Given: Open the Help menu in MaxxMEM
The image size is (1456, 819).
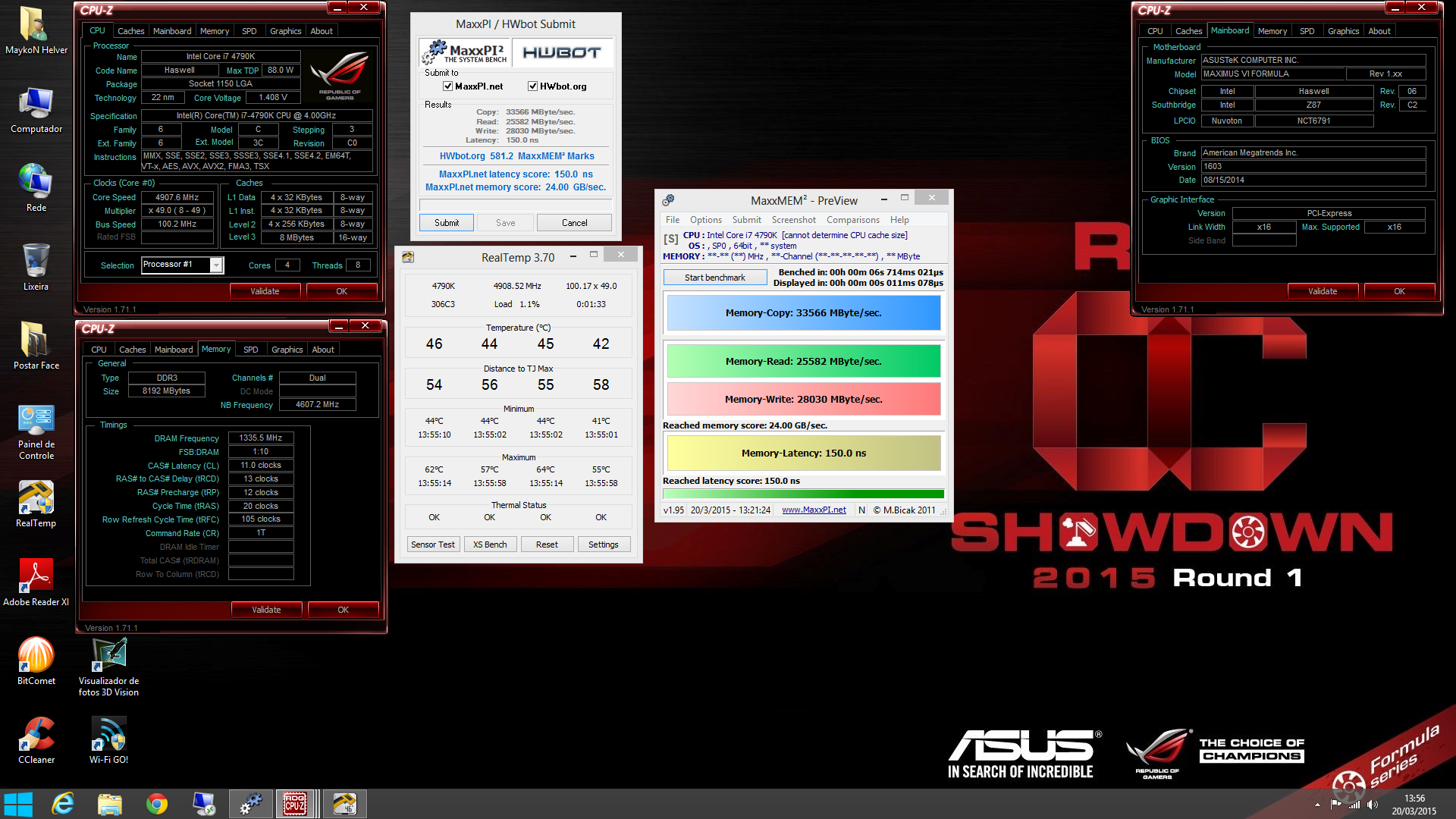Looking at the screenshot, I should [899, 220].
